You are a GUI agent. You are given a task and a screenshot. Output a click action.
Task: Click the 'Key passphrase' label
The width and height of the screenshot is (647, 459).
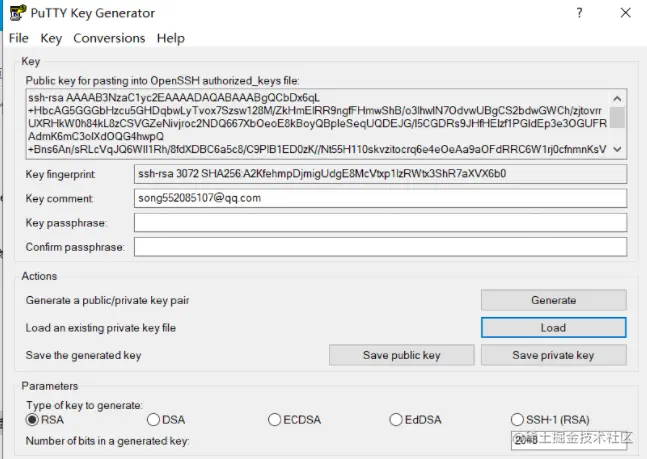pyautogui.click(x=66, y=223)
